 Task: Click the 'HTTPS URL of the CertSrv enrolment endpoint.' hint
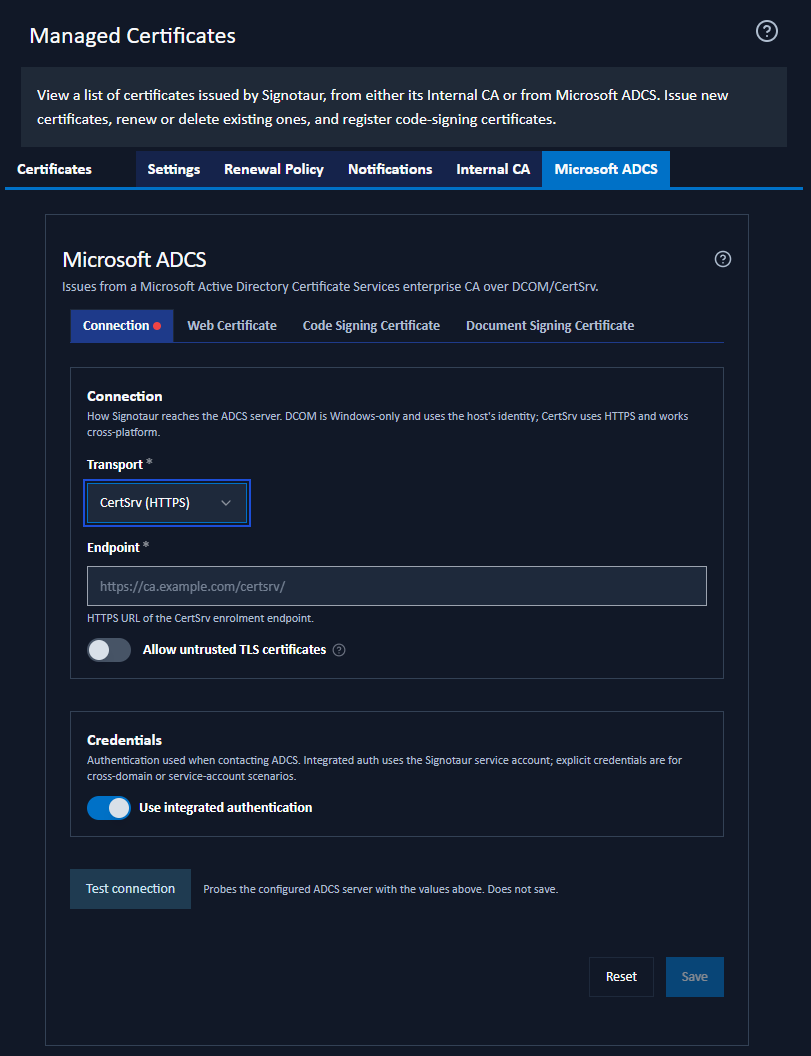(x=200, y=618)
